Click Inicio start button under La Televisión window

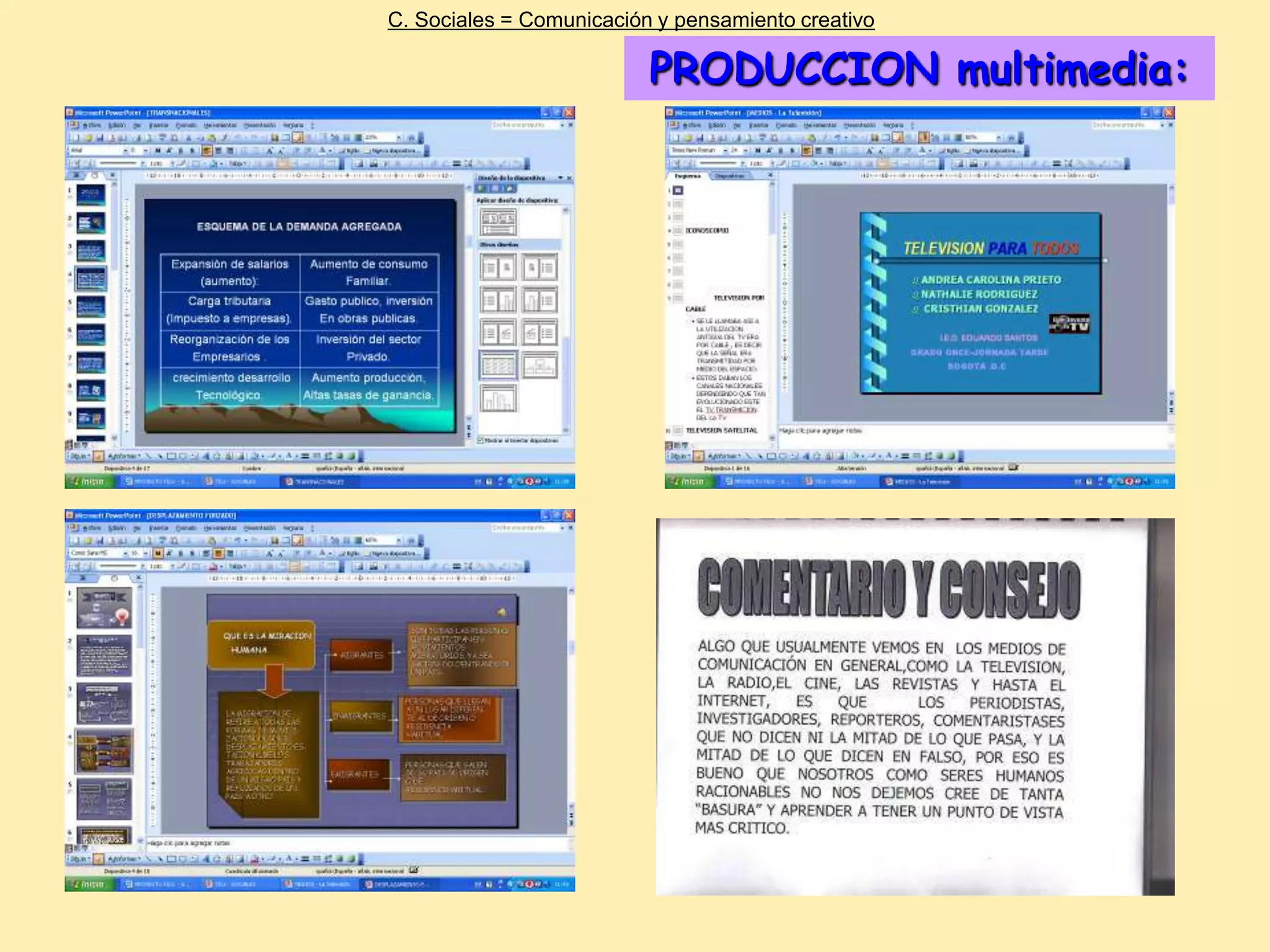coord(689,482)
